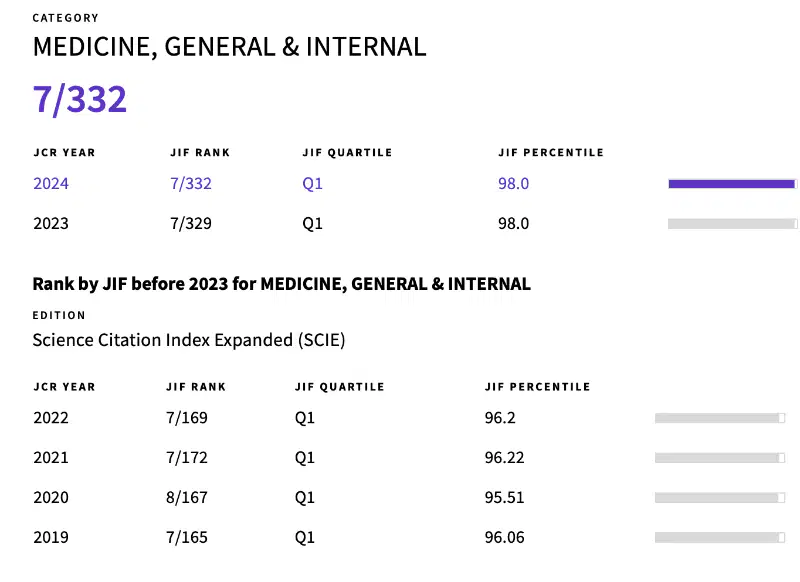Click the 7/329 rank for 2023
The height and width of the screenshot is (582, 800).
click(x=191, y=223)
